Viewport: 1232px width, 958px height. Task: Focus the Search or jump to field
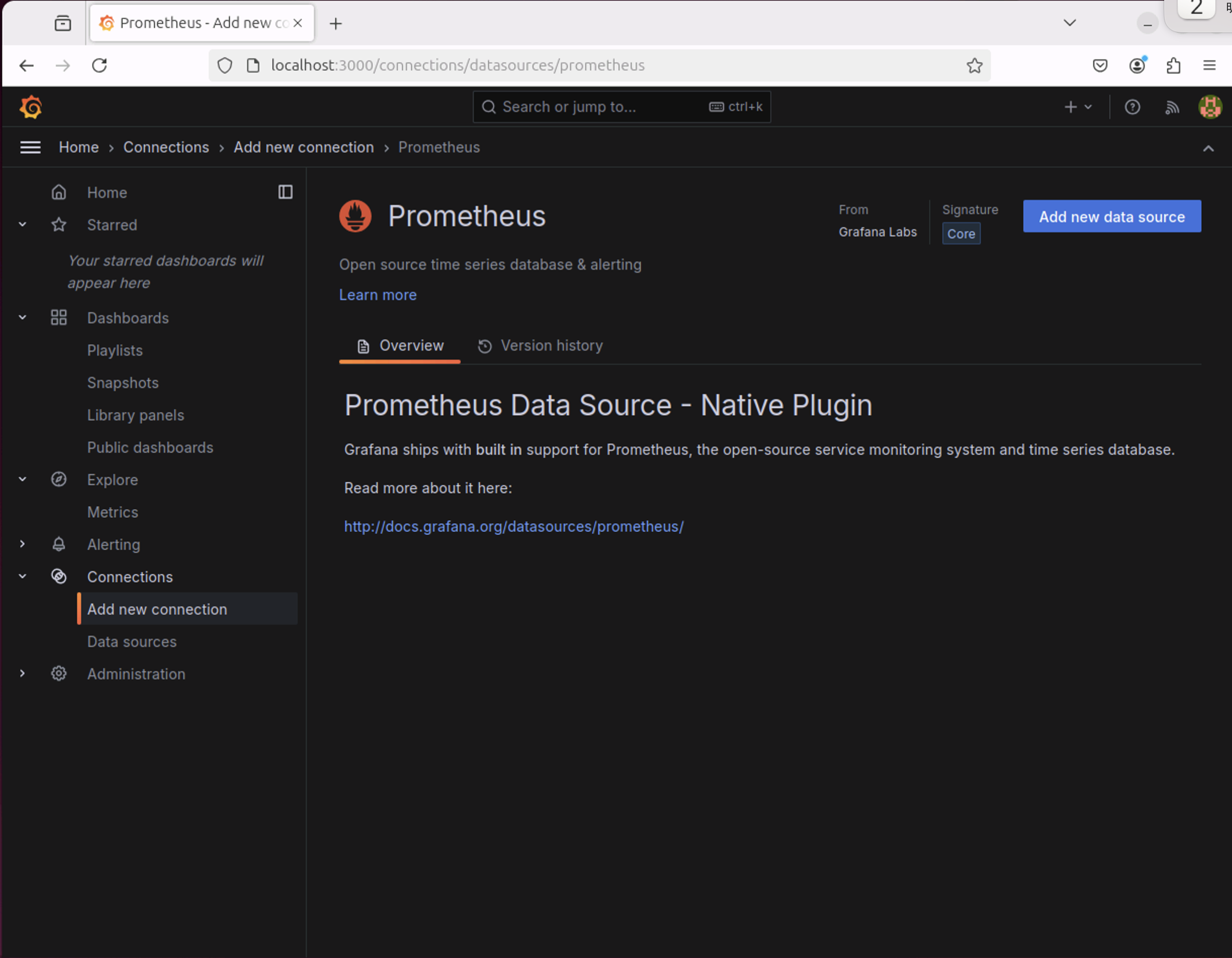(x=598, y=107)
